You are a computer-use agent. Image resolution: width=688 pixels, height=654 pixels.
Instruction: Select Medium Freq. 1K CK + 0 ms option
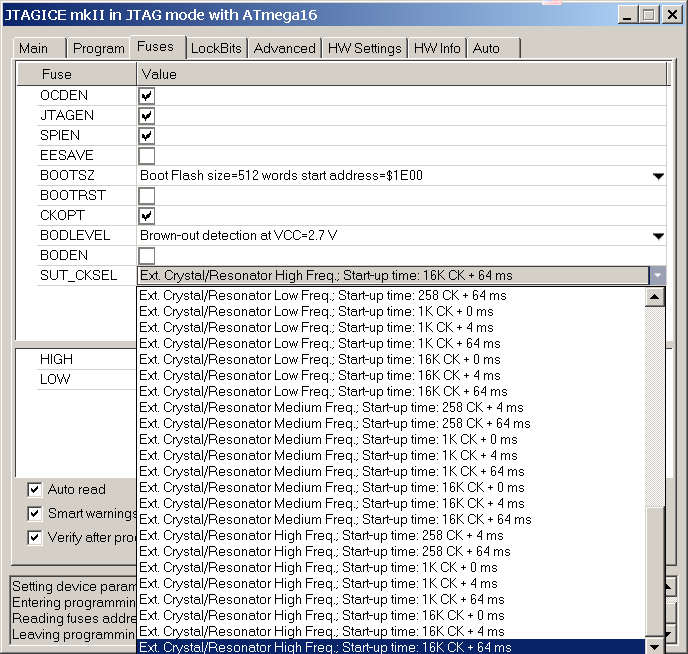click(x=328, y=440)
